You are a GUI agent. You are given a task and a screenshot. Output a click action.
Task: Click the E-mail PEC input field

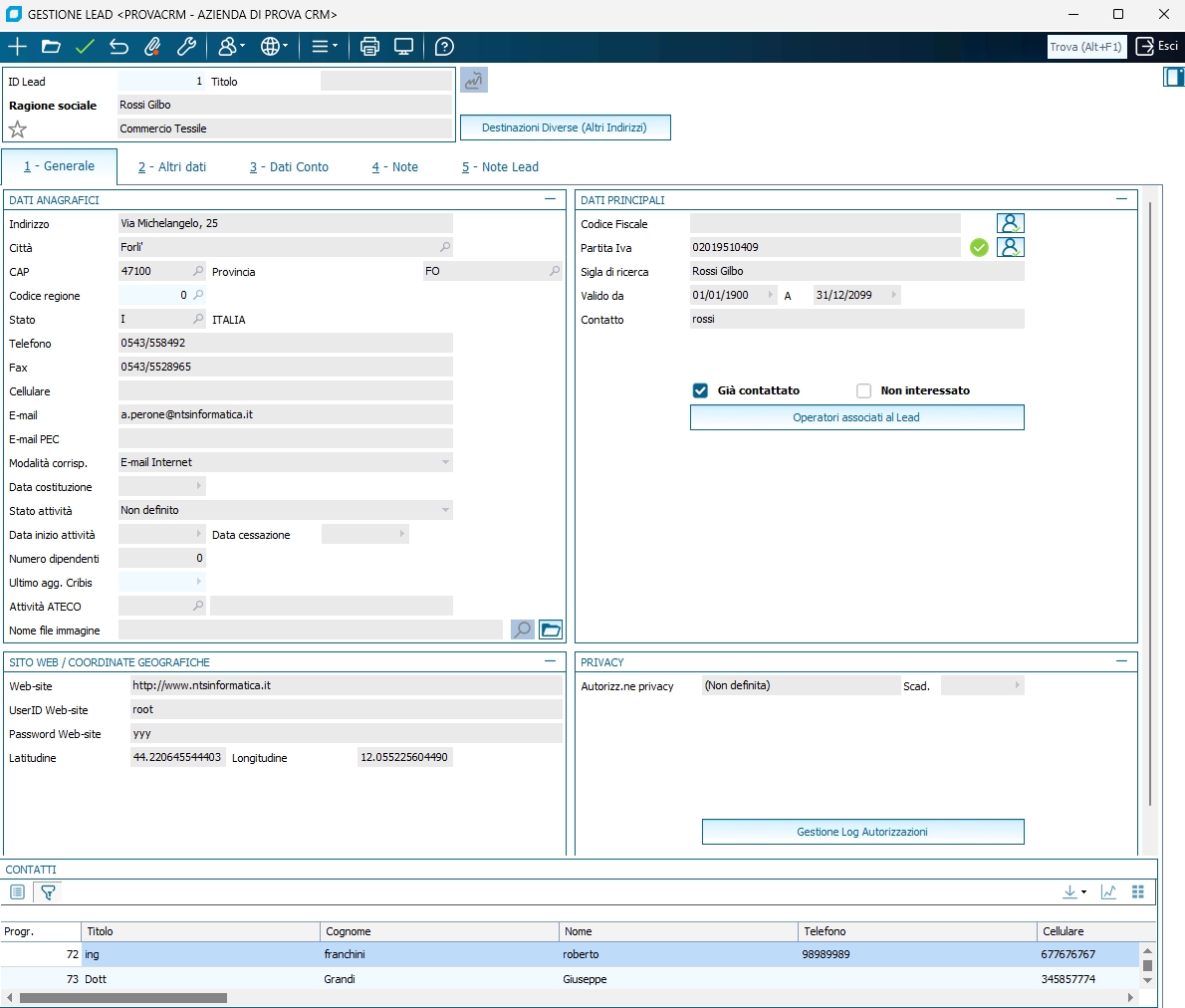coord(285,438)
